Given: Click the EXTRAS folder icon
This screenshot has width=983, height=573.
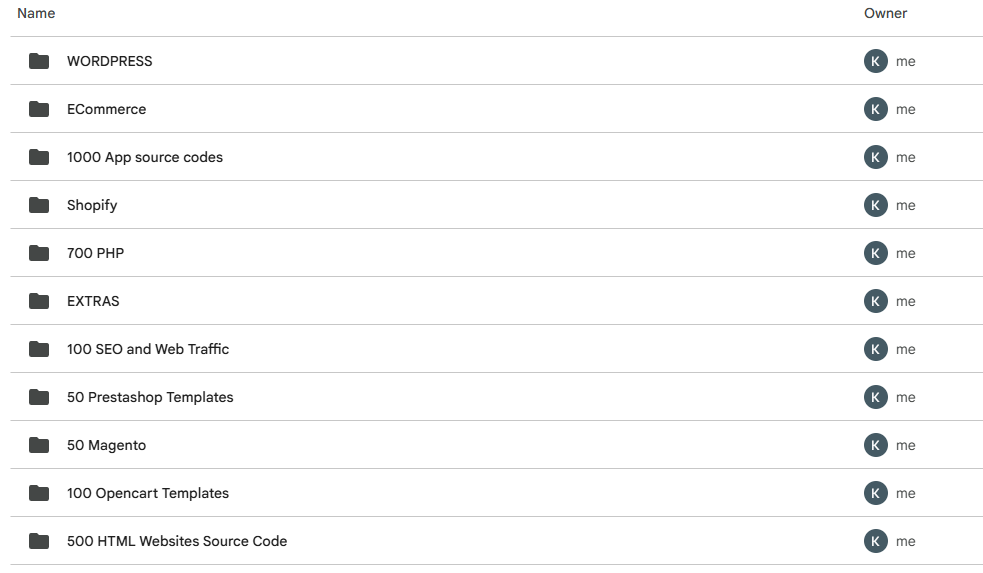Looking at the screenshot, I should 39,301.
